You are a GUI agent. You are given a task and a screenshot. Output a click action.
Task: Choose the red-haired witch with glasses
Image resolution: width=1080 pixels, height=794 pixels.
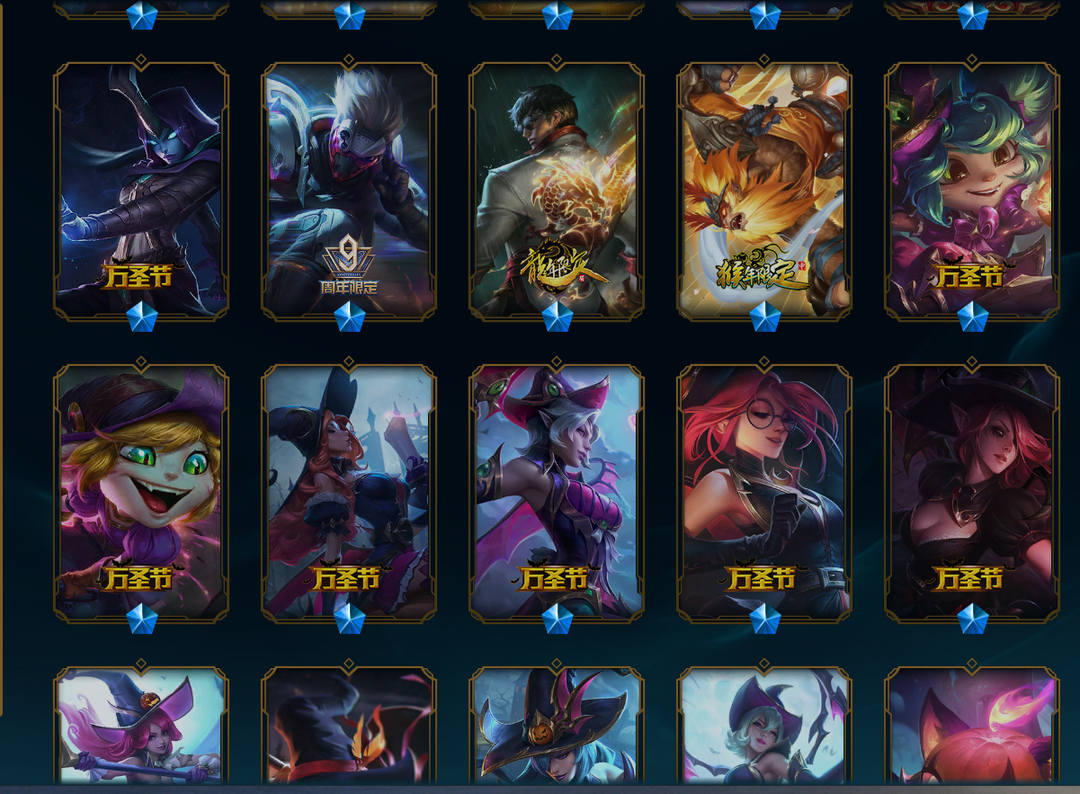point(765,492)
